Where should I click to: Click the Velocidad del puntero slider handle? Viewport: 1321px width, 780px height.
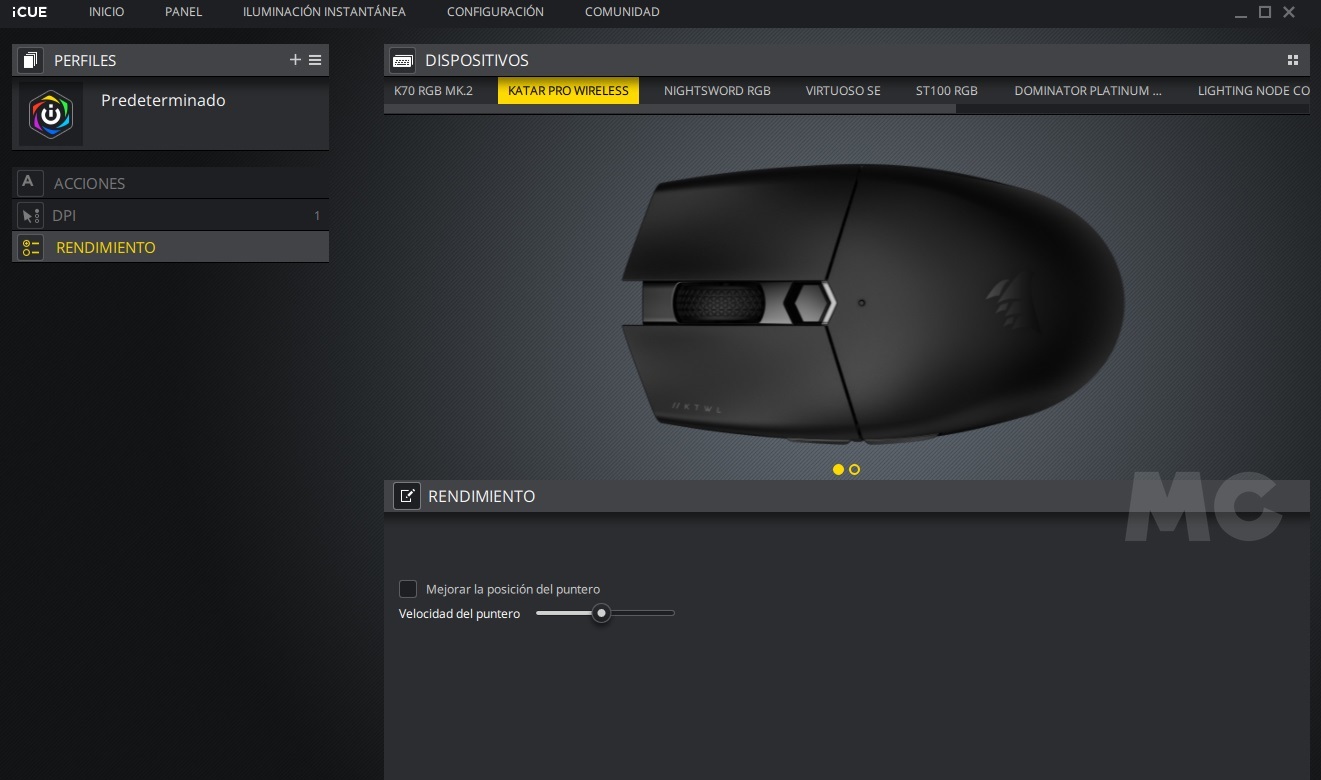click(601, 613)
